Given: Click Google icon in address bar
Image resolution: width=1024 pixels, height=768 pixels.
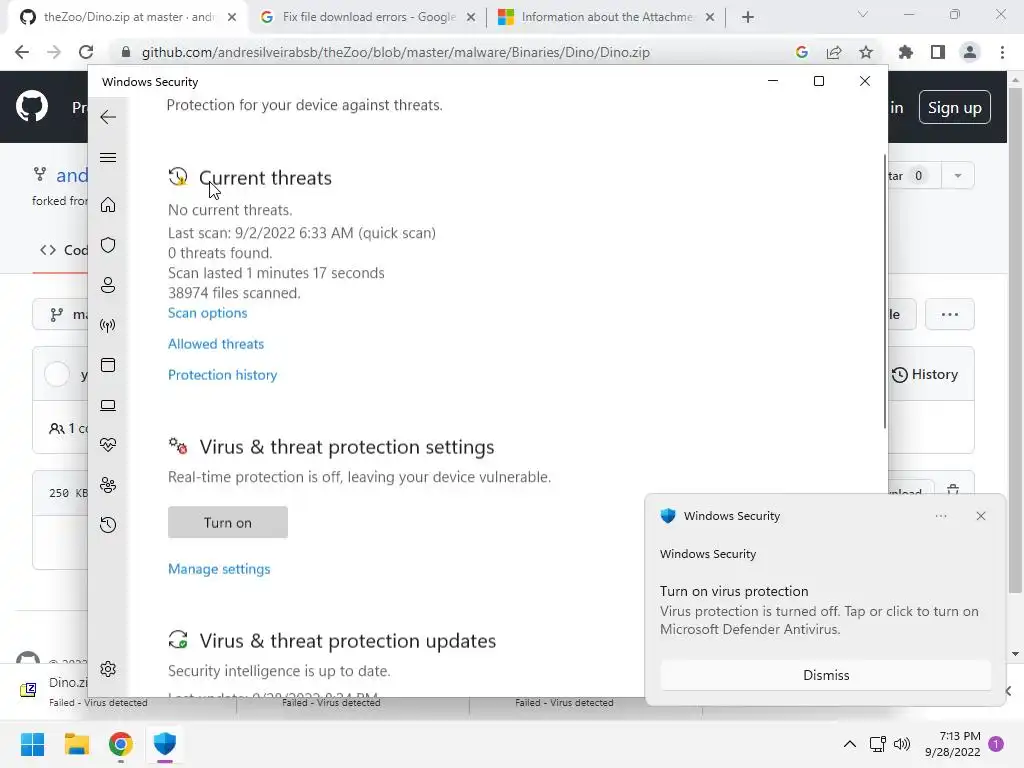Looking at the screenshot, I should click(x=801, y=52).
